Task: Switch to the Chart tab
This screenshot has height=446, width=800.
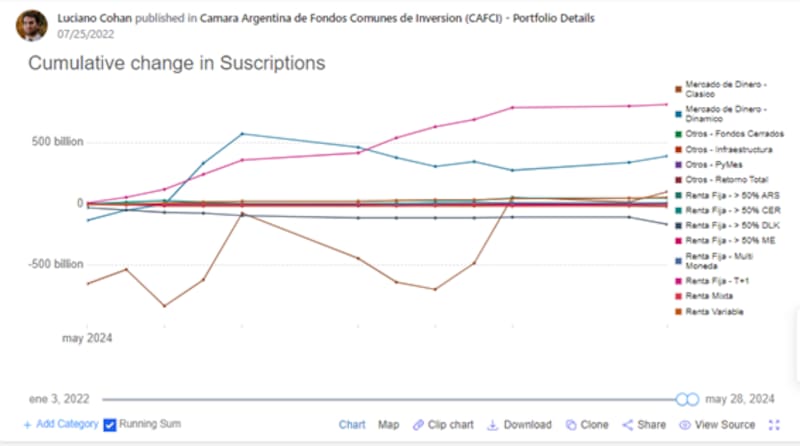Action: click(x=352, y=425)
